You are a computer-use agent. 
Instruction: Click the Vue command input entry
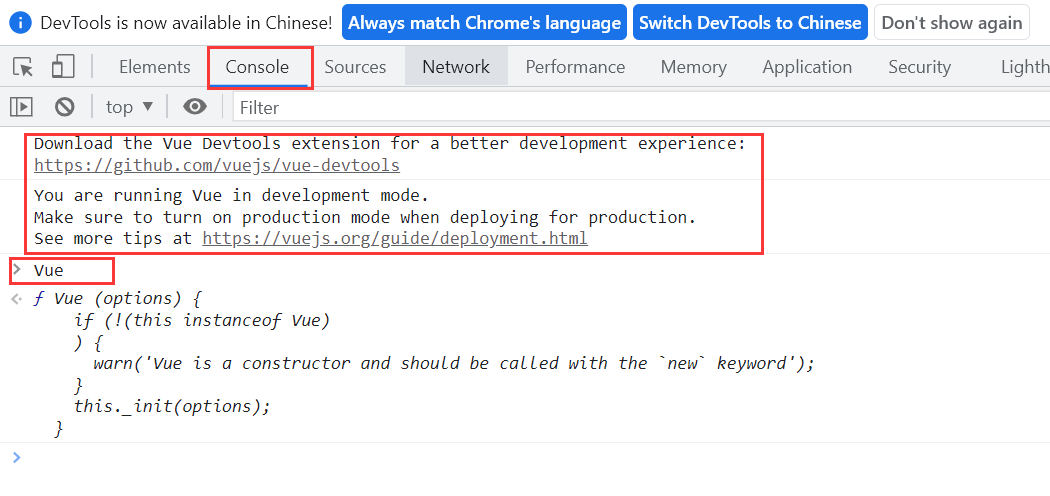point(49,271)
